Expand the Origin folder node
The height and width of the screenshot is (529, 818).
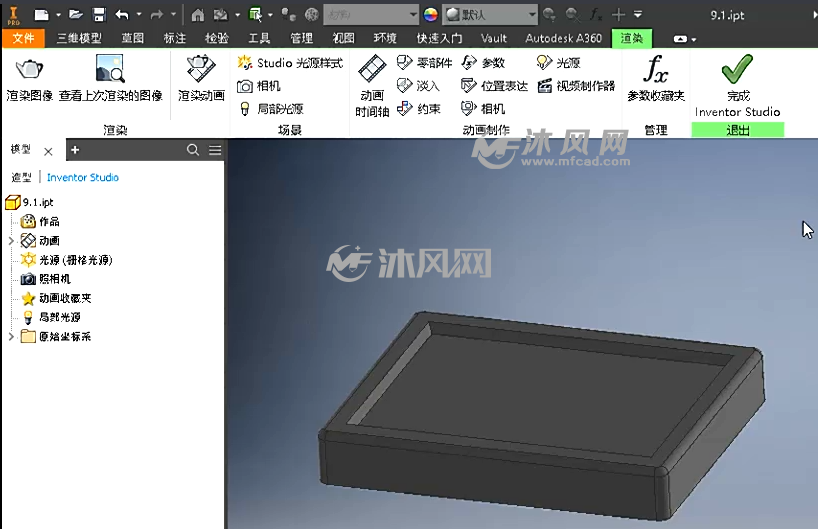coord(11,336)
